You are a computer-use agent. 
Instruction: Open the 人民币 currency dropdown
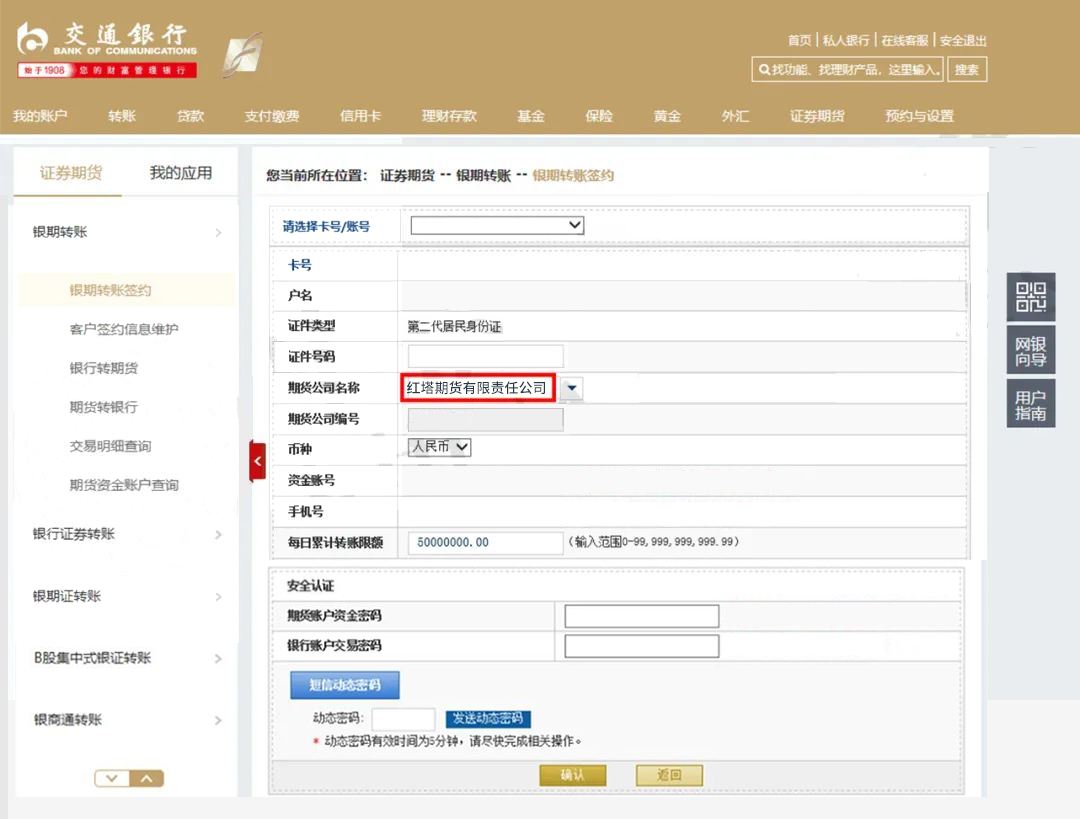[439, 447]
